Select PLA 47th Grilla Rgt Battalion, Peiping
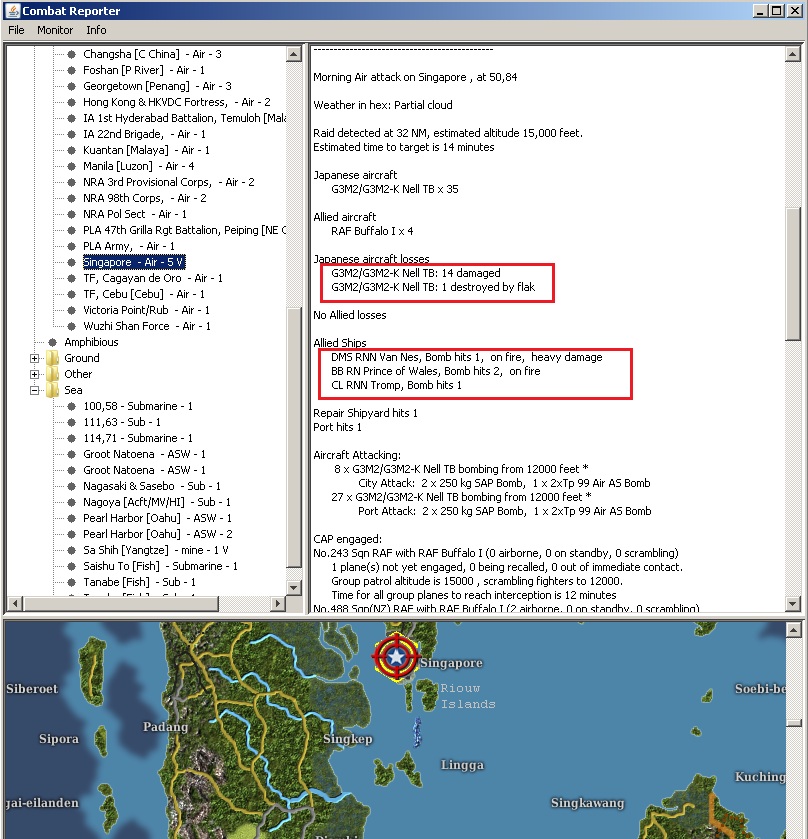This screenshot has width=808, height=839. 184,230
